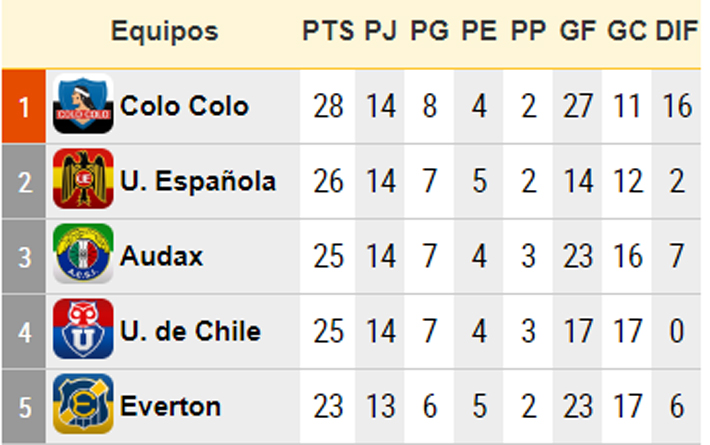The height and width of the screenshot is (445, 710).
Task: Click the Everton team crest icon
Action: pyautogui.click(x=83, y=404)
